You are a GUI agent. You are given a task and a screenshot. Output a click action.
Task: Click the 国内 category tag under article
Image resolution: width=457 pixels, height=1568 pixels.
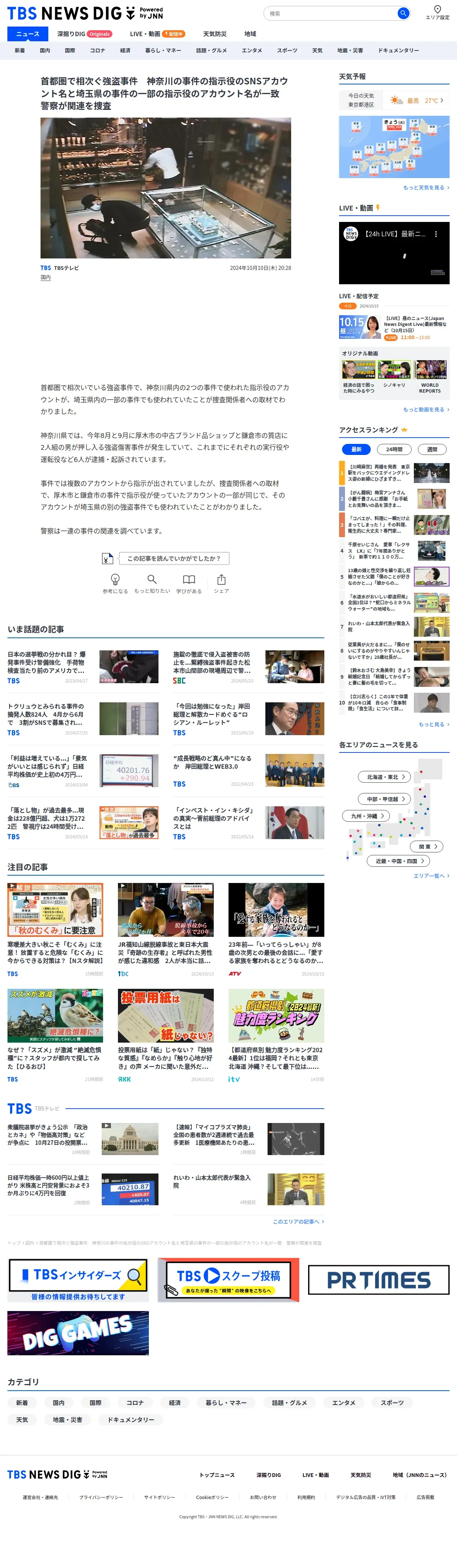click(46, 277)
